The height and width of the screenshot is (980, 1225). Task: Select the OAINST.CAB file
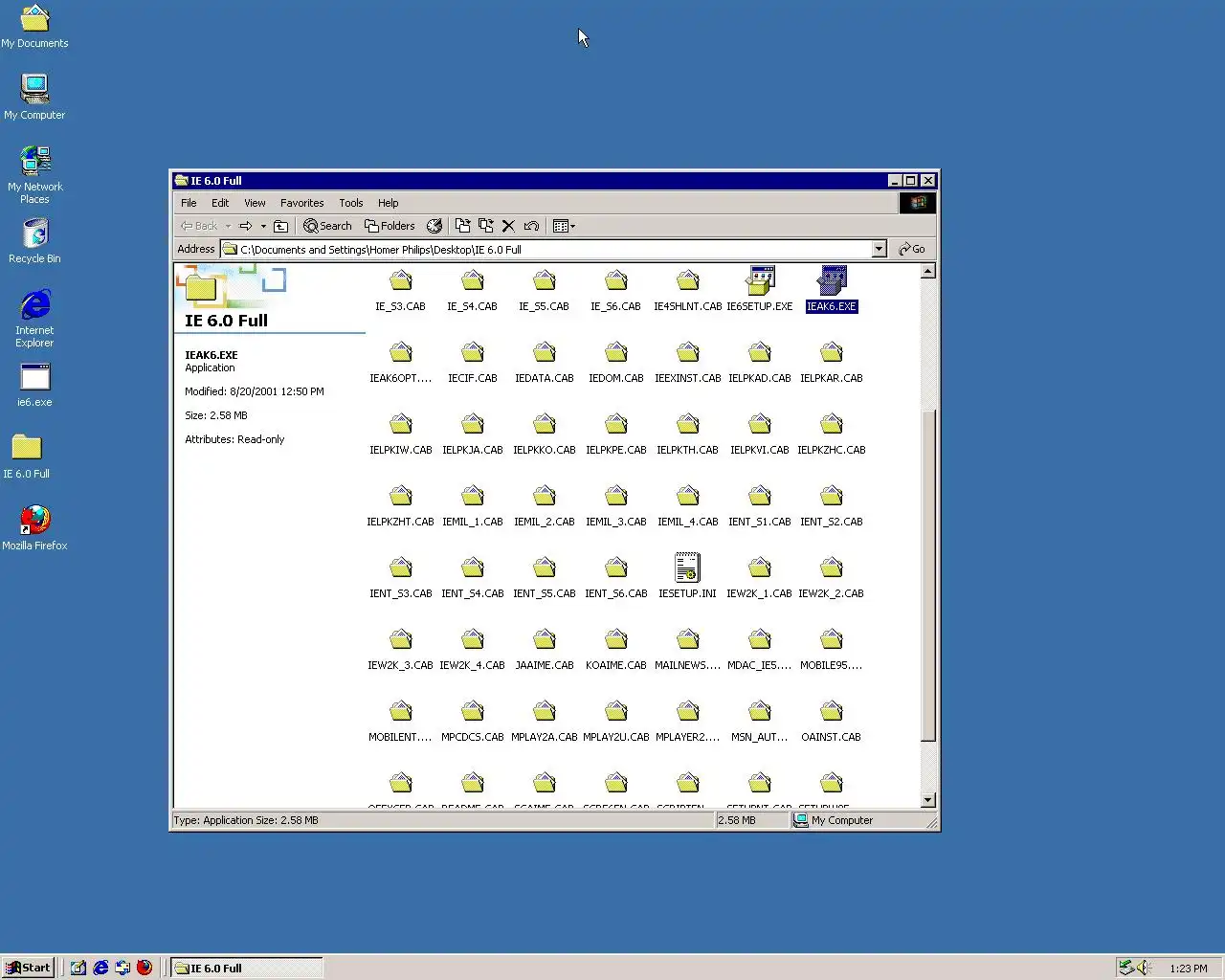831,721
